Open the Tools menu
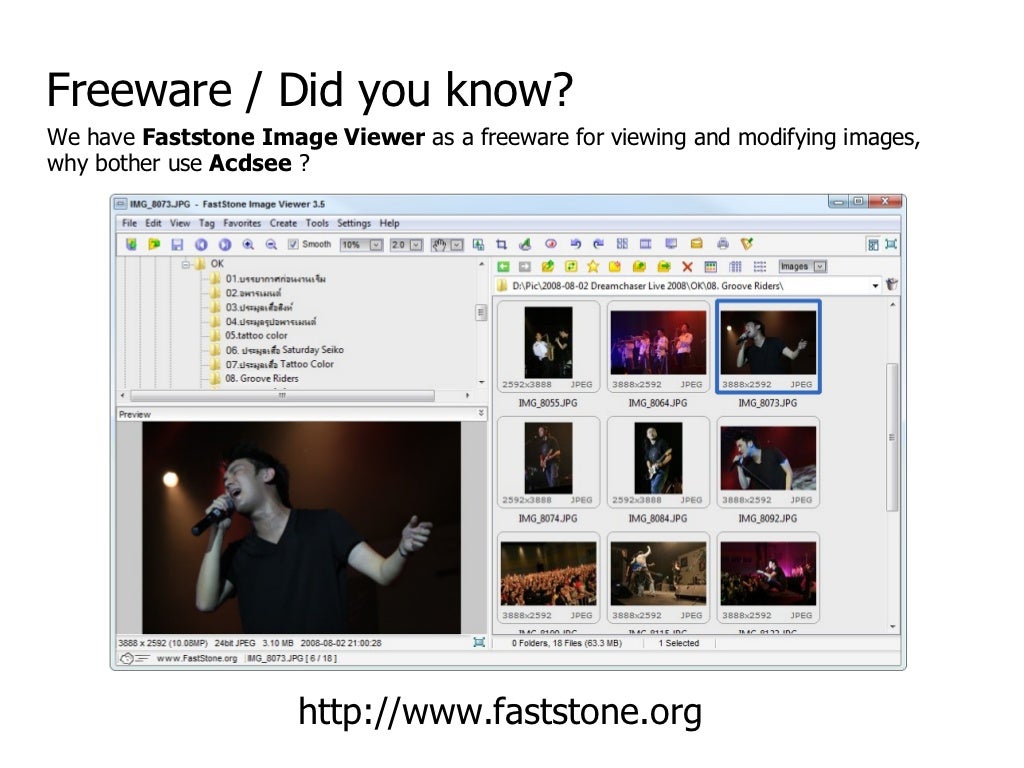This screenshot has width=1024, height=768. 317,223
